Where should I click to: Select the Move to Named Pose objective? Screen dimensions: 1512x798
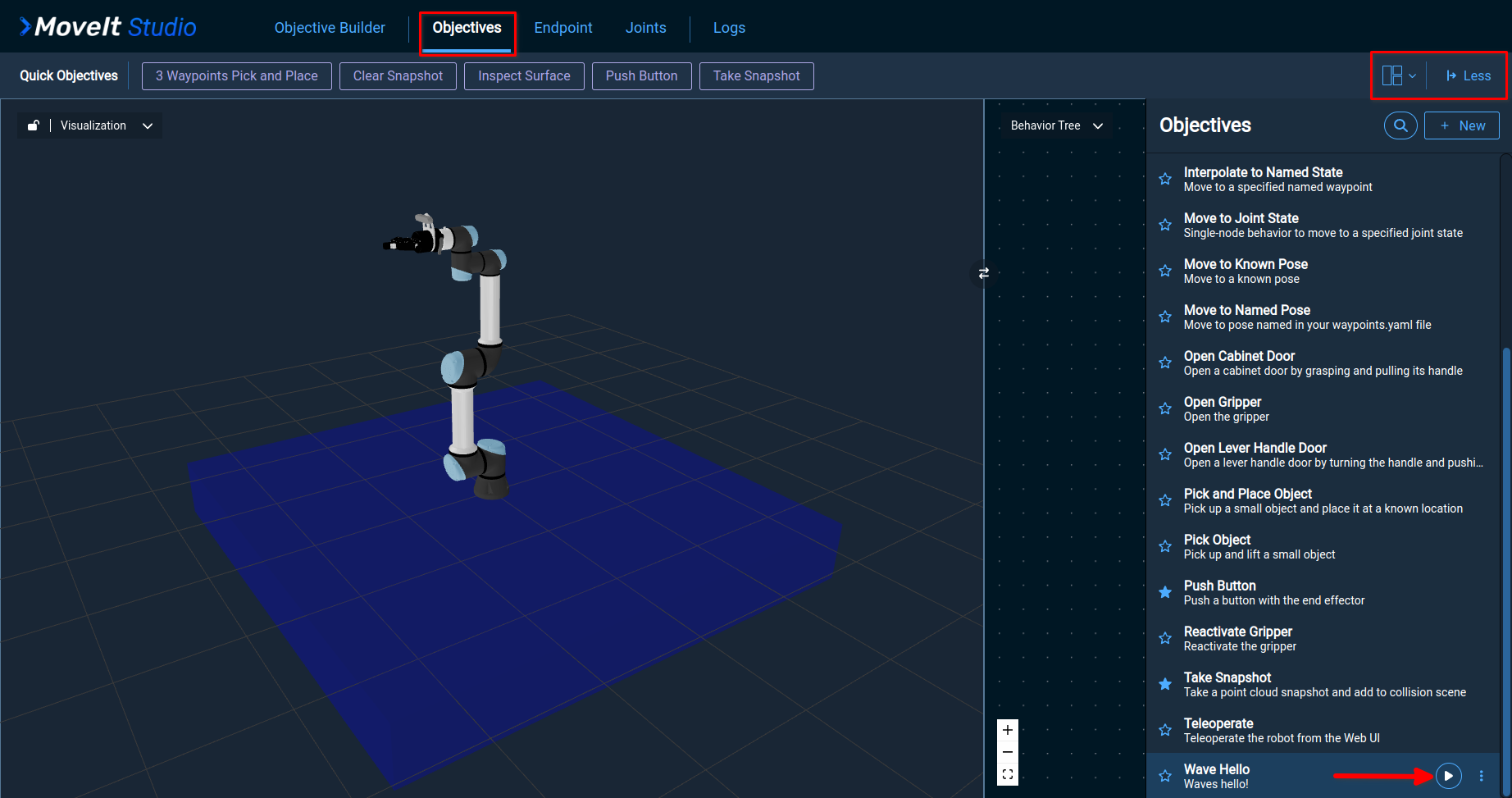coord(1323,317)
